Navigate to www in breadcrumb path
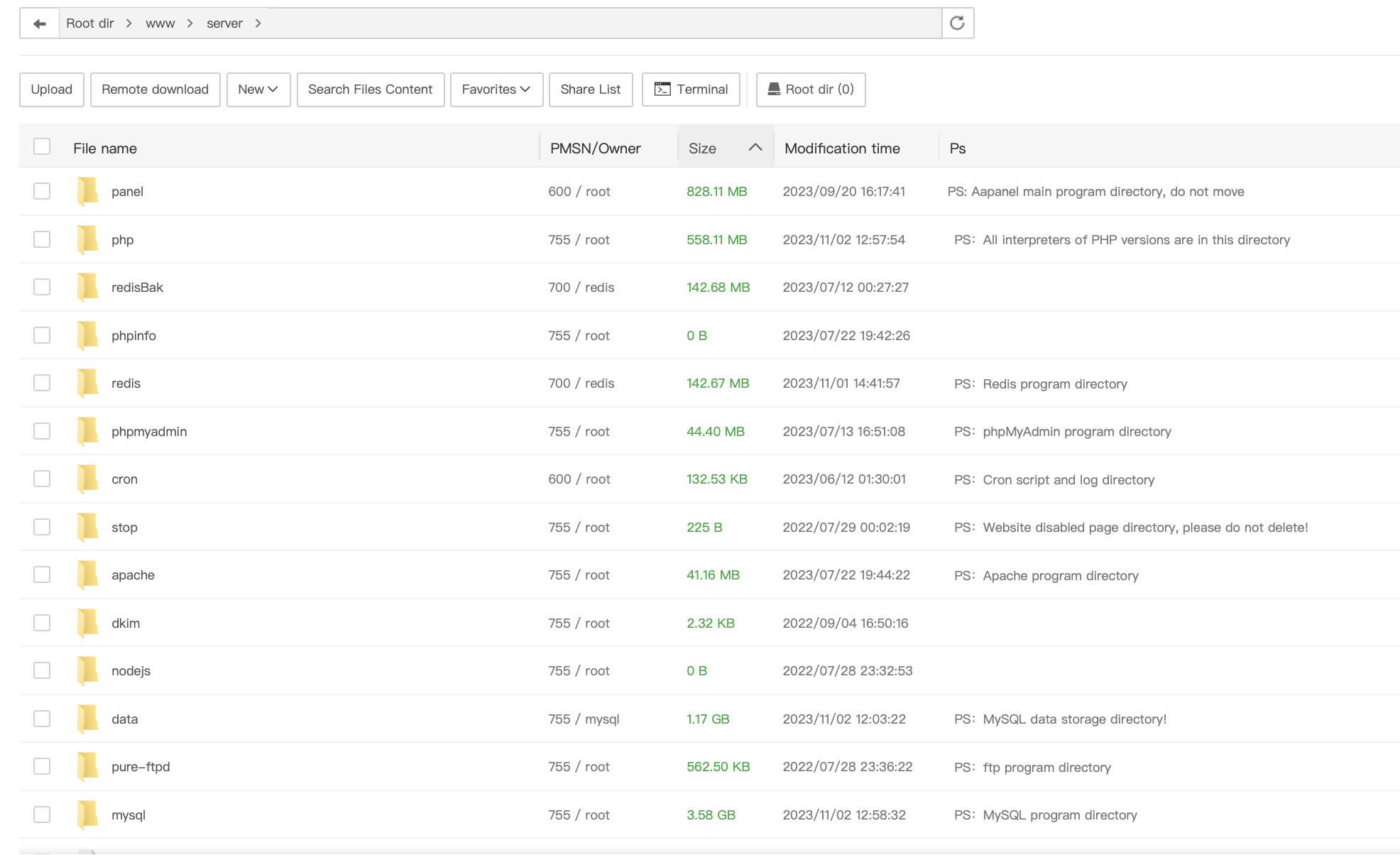1400x855 pixels. click(x=160, y=23)
